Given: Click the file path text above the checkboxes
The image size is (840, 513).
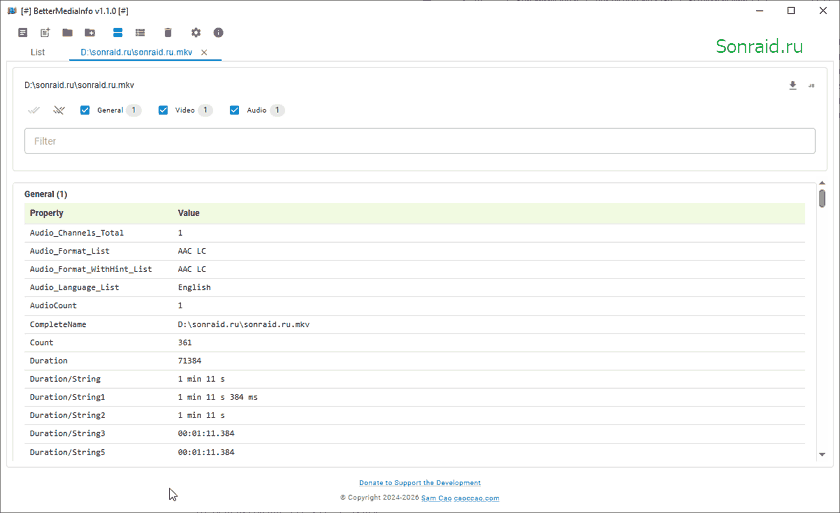Looking at the screenshot, I should 79,85.
